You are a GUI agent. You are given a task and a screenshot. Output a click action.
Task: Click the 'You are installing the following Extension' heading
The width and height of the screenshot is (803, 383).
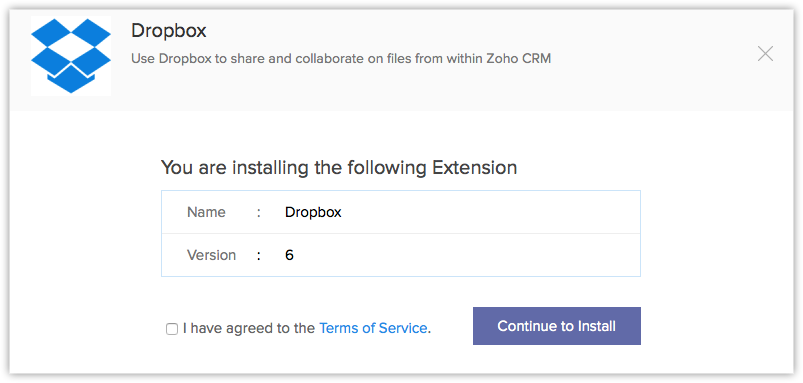pyautogui.click(x=339, y=168)
